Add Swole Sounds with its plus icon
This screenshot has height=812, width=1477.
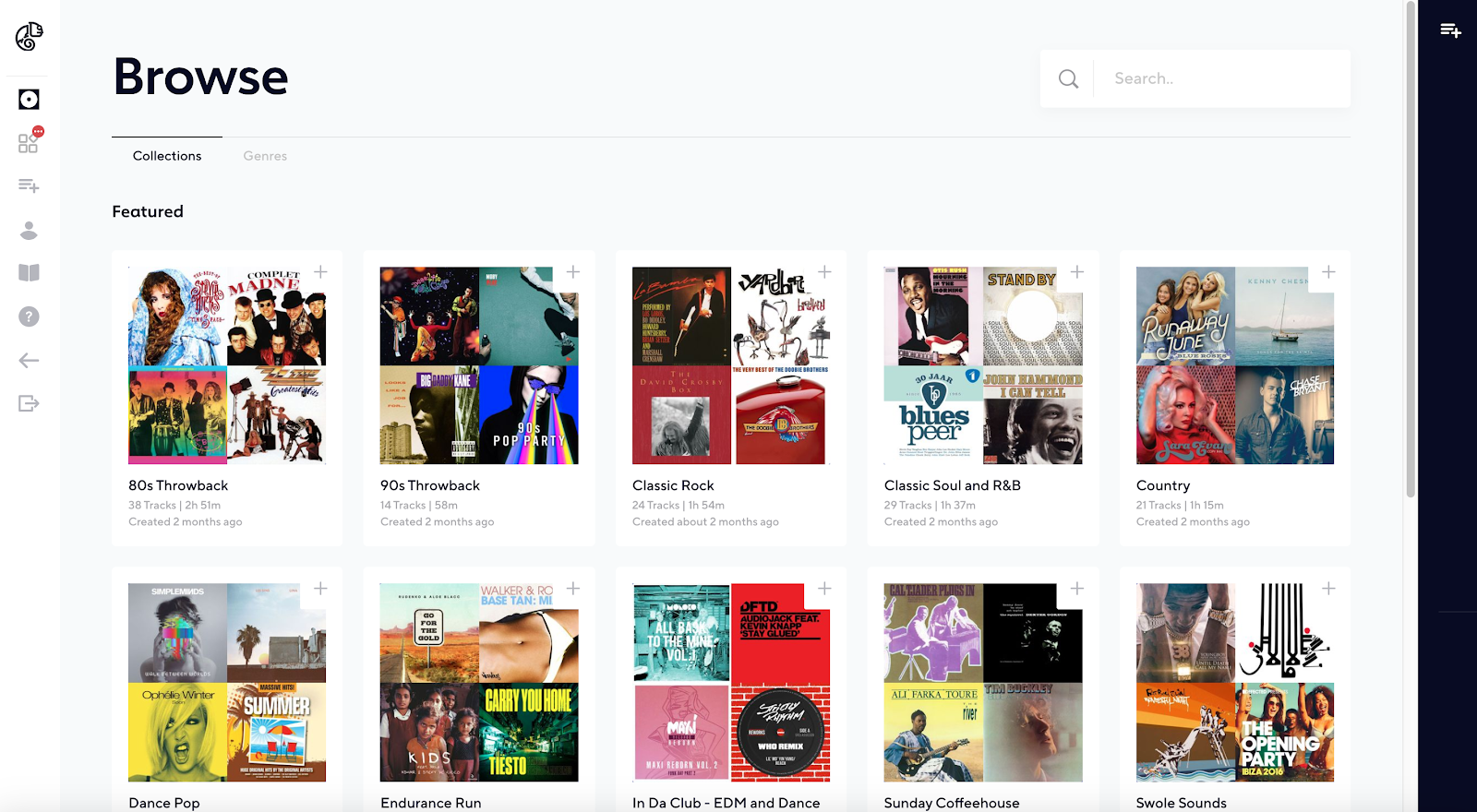click(x=1328, y=589)
